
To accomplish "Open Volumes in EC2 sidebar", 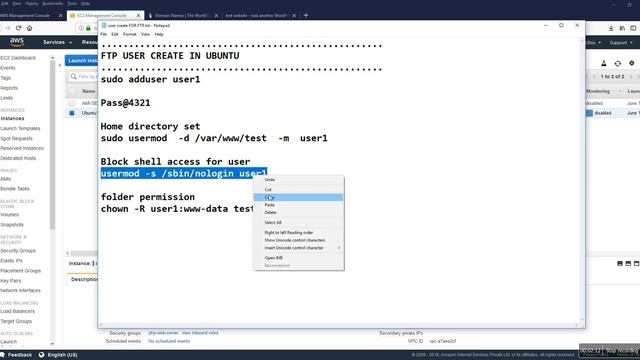I will tap(9, 215).
